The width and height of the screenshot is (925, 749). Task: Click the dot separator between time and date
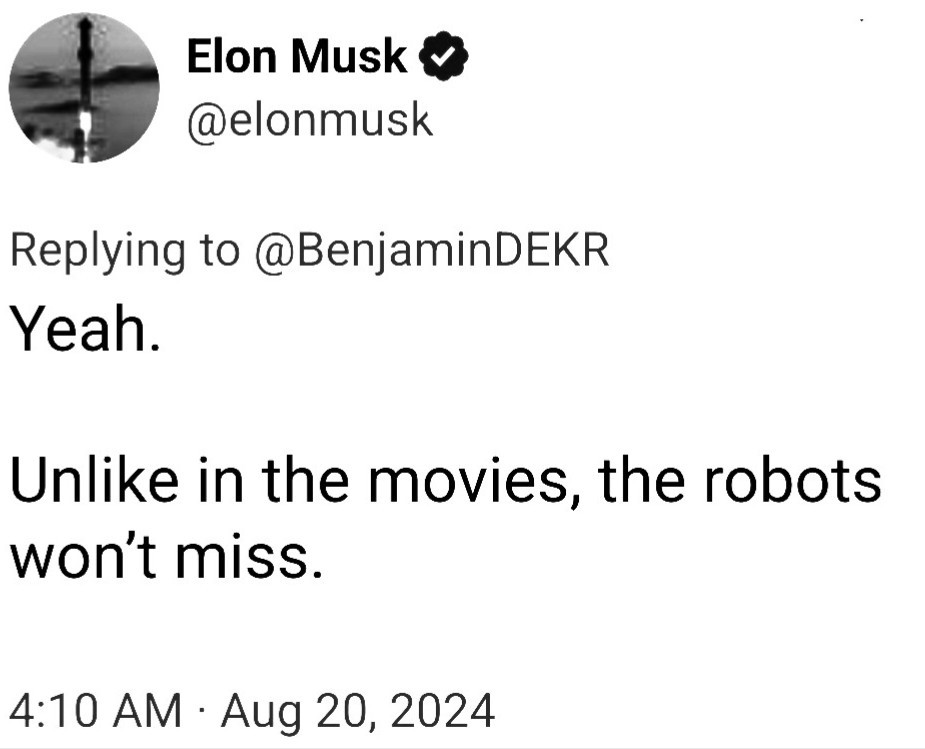click(x=202, y=713)
